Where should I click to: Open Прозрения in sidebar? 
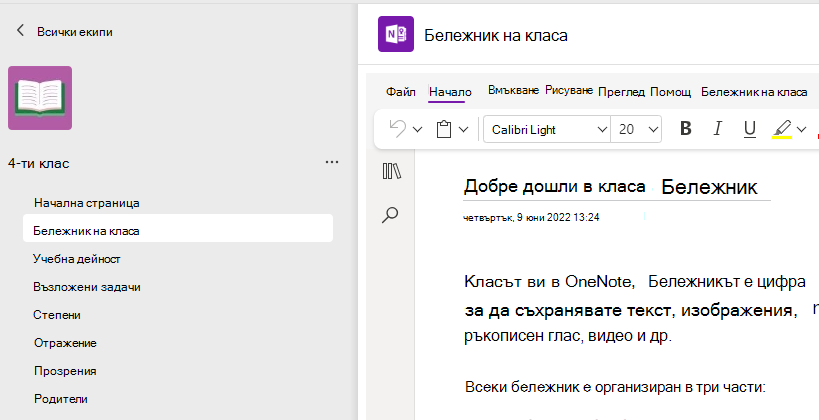click(x=65, y=371)
